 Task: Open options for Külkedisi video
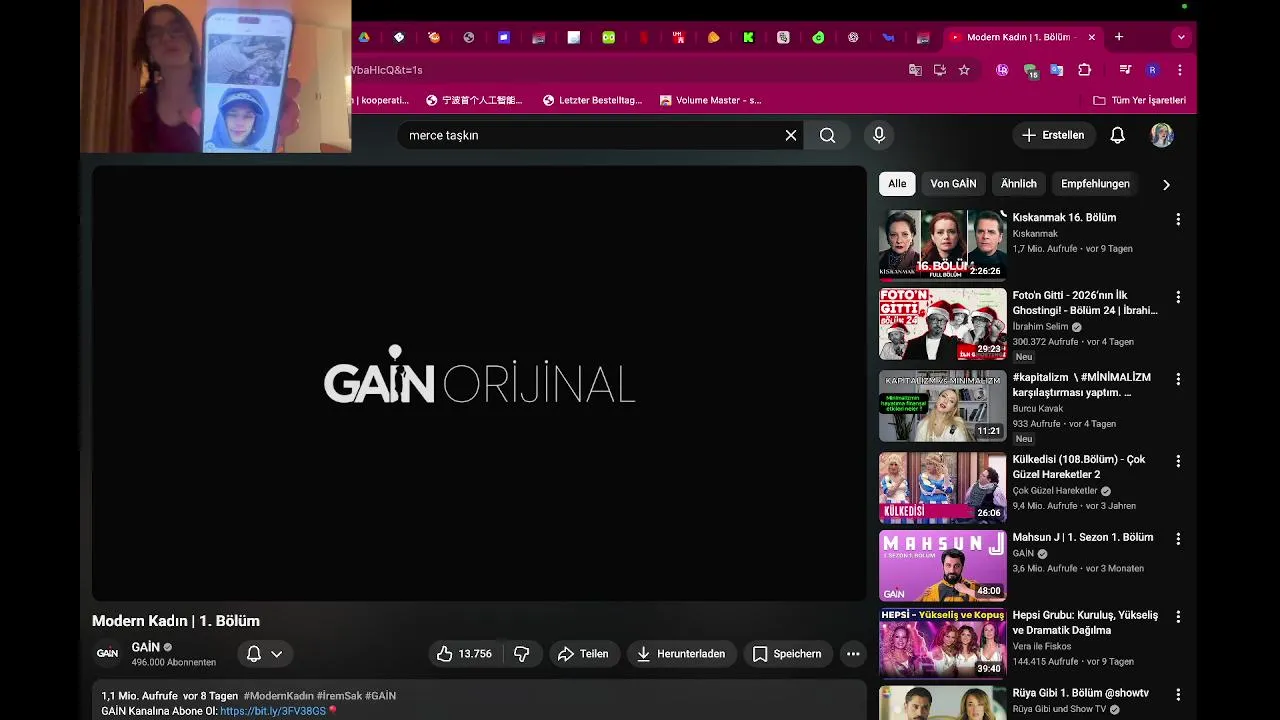(1178, 461)
